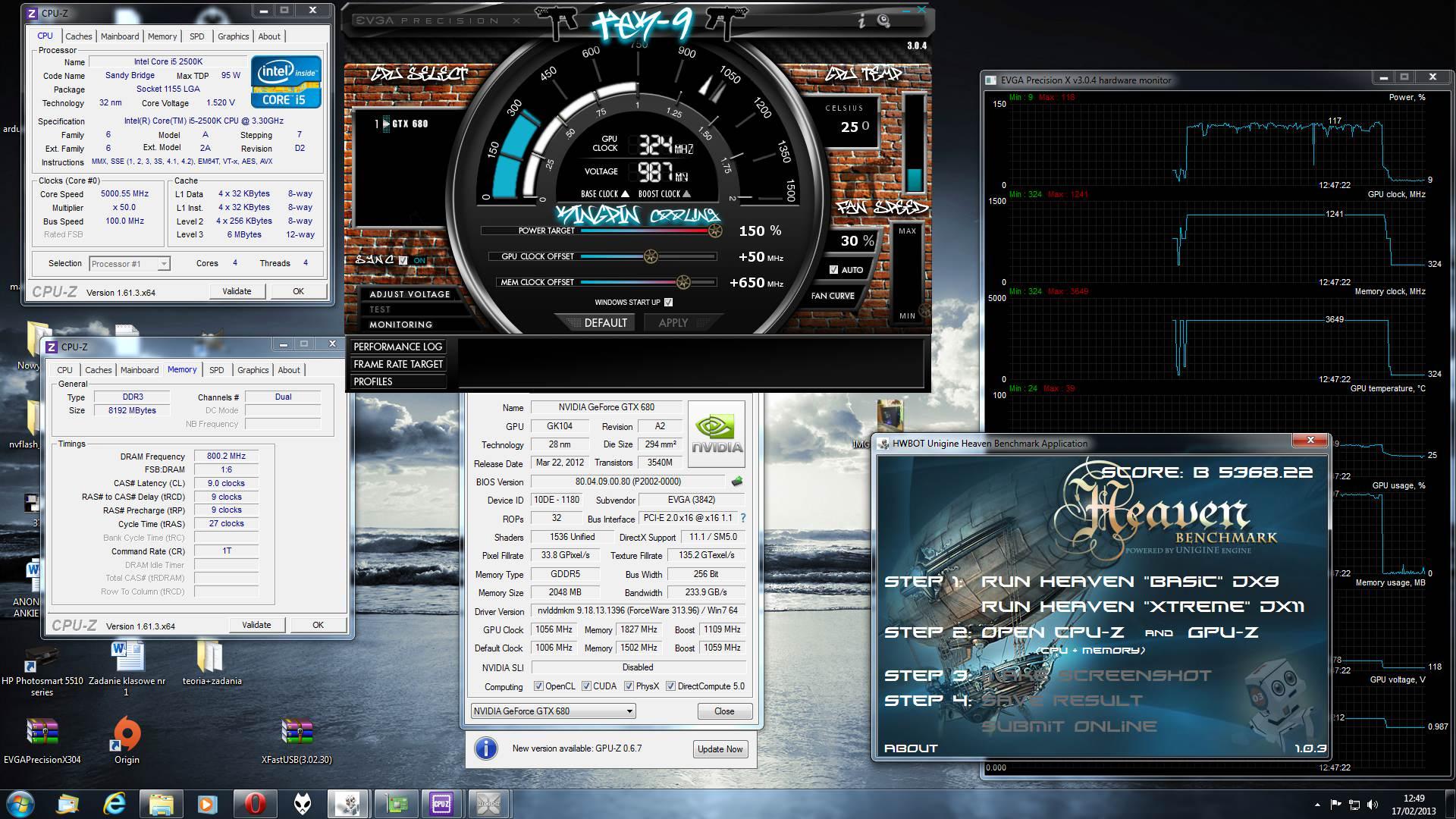
Task: Click DEFAULT in EVGA Precision X
Action: tap(606, 323)
